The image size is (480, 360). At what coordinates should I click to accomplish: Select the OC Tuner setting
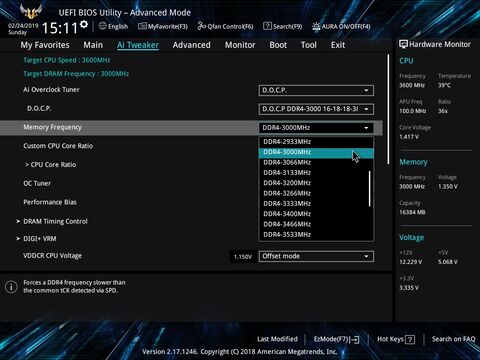point(37,183)
